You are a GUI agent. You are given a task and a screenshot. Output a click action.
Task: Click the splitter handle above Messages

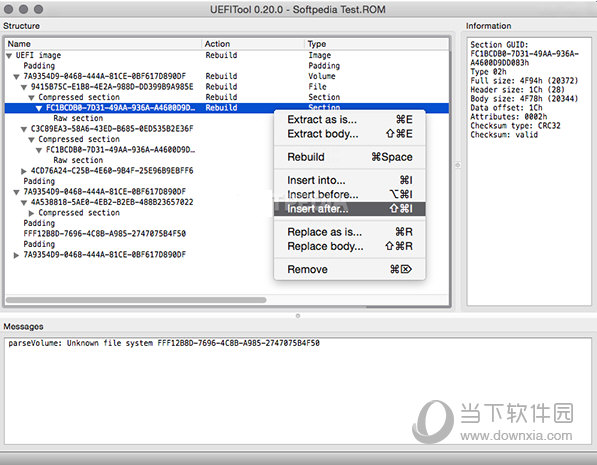298,316
